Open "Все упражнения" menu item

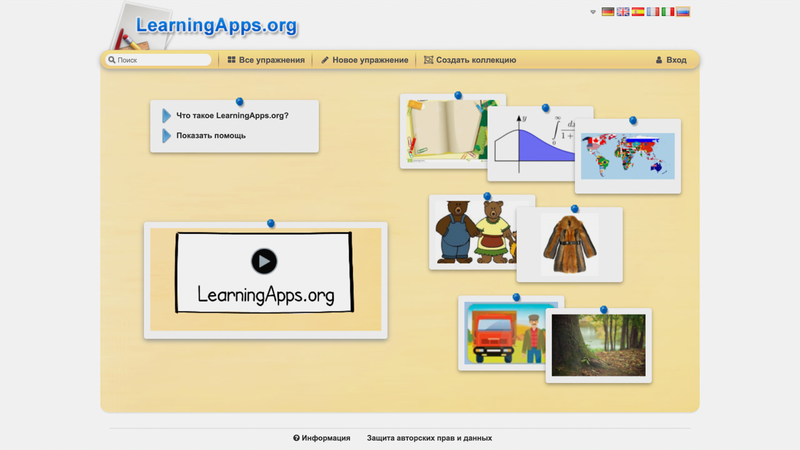(x=266, y=60)
